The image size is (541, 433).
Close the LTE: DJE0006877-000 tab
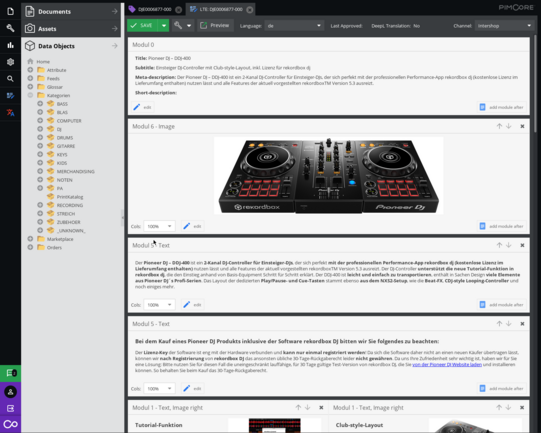250,9
